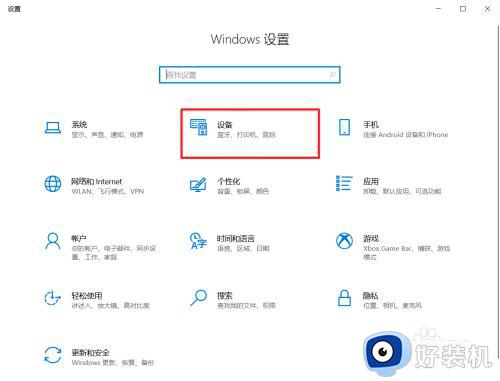Open the 系统 settings title
This screenshot has height=381, width=500.
pos(79,125)
